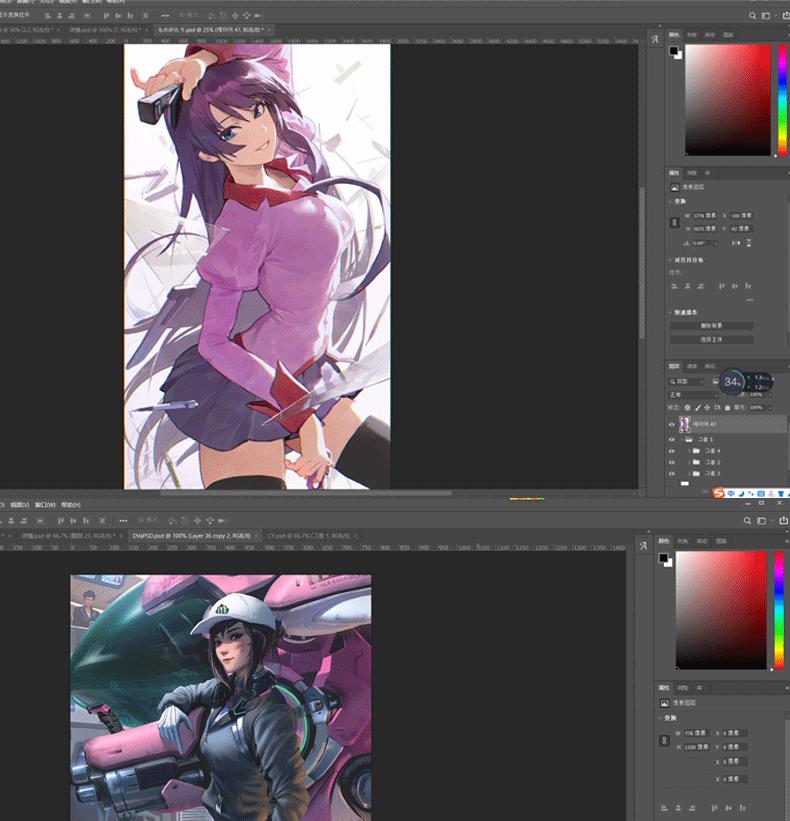Click the lock position move icon in Layers
The height and width of the screenshot is (821, 790).
[x=709, y=408]
